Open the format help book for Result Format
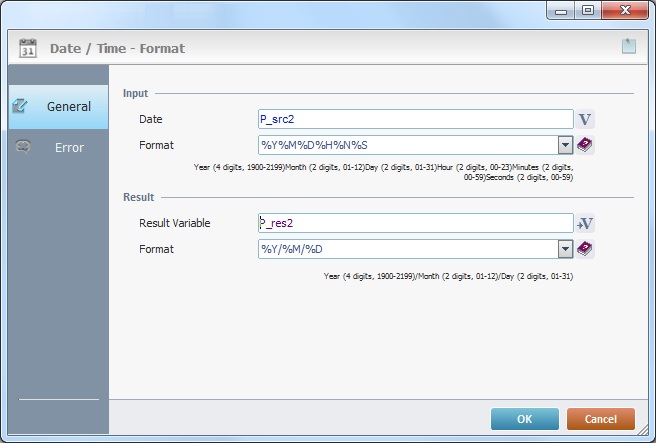The width and height of the screenshot is (656, 443). [x=585, y=249]
